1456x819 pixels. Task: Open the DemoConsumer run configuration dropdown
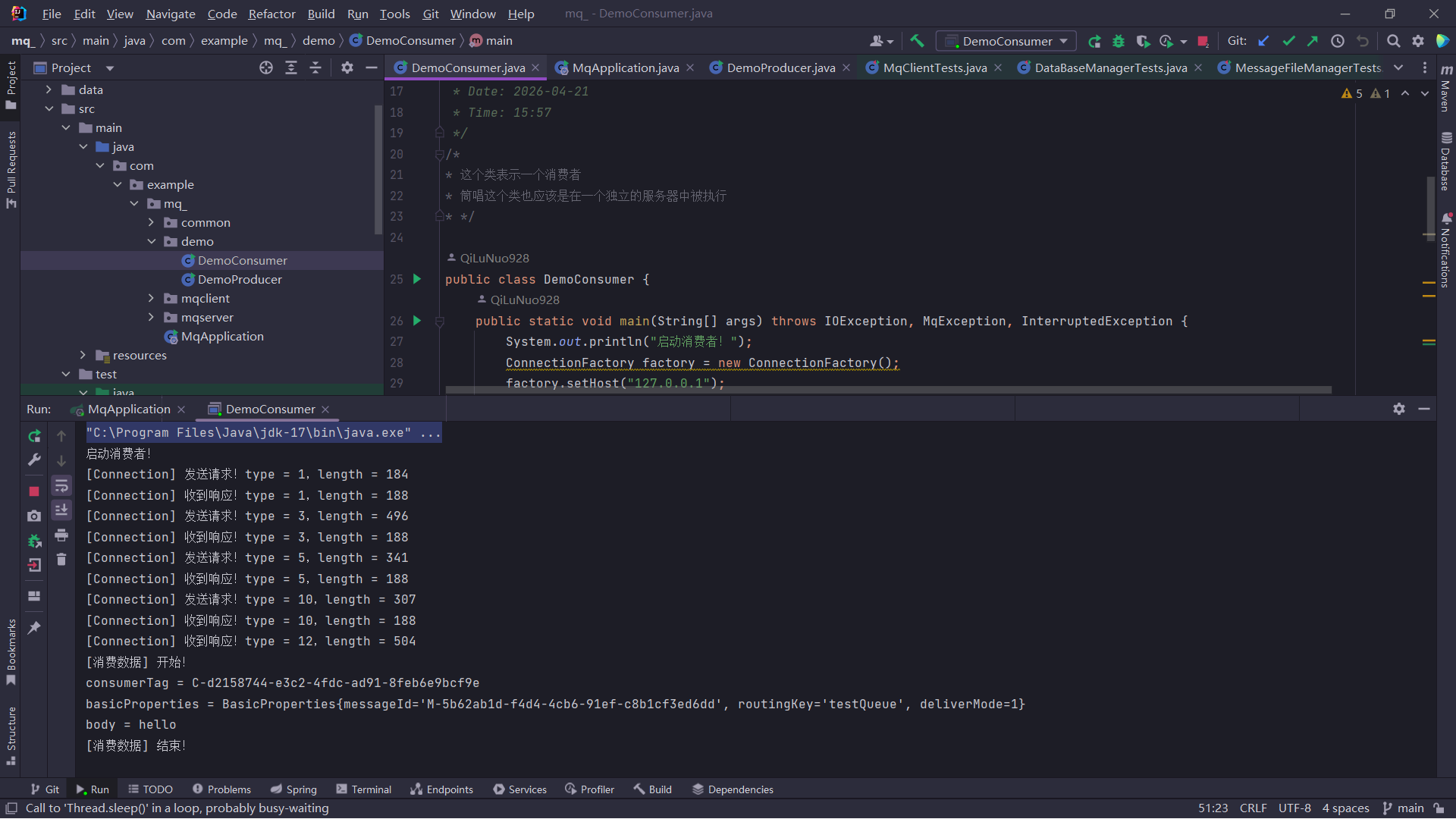click(x=1007, y=41)
